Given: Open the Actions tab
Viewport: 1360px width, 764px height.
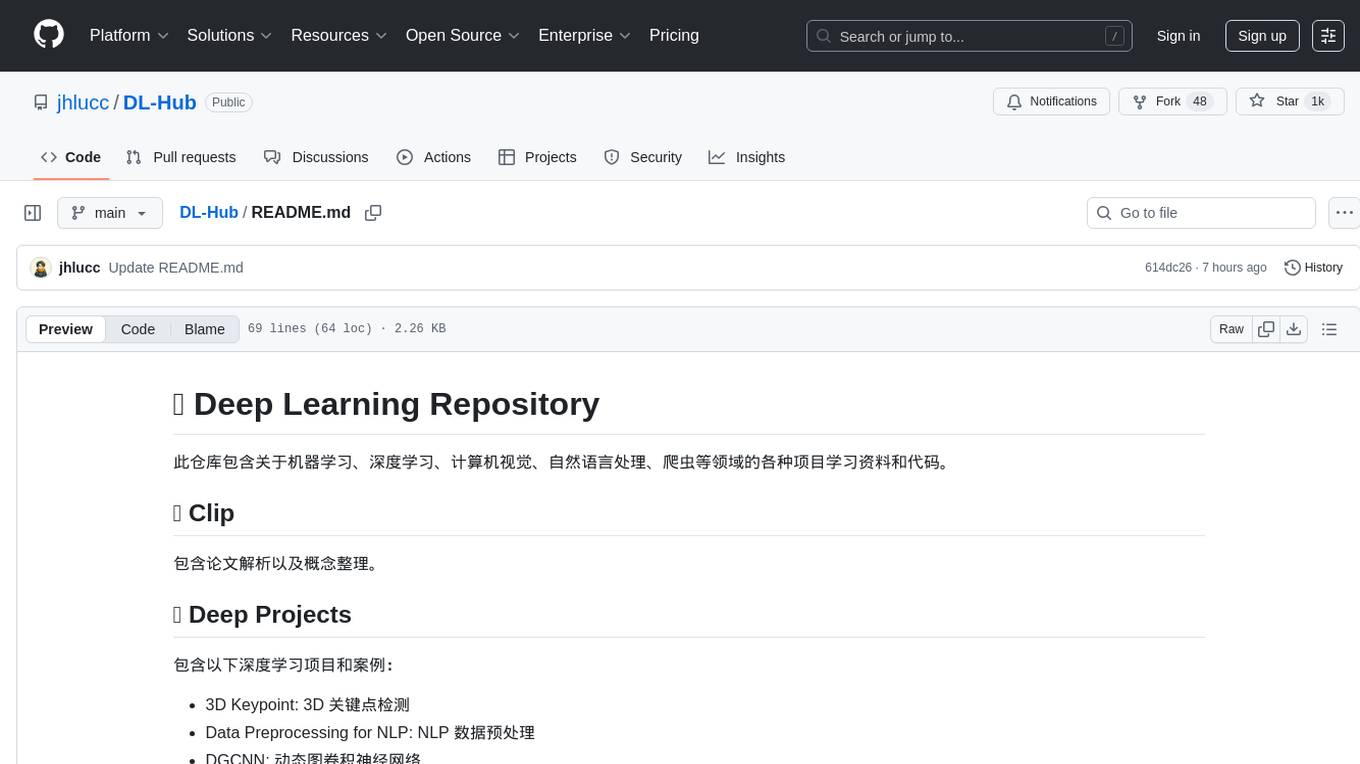Looking at the screenshot, I should (434, 157).
